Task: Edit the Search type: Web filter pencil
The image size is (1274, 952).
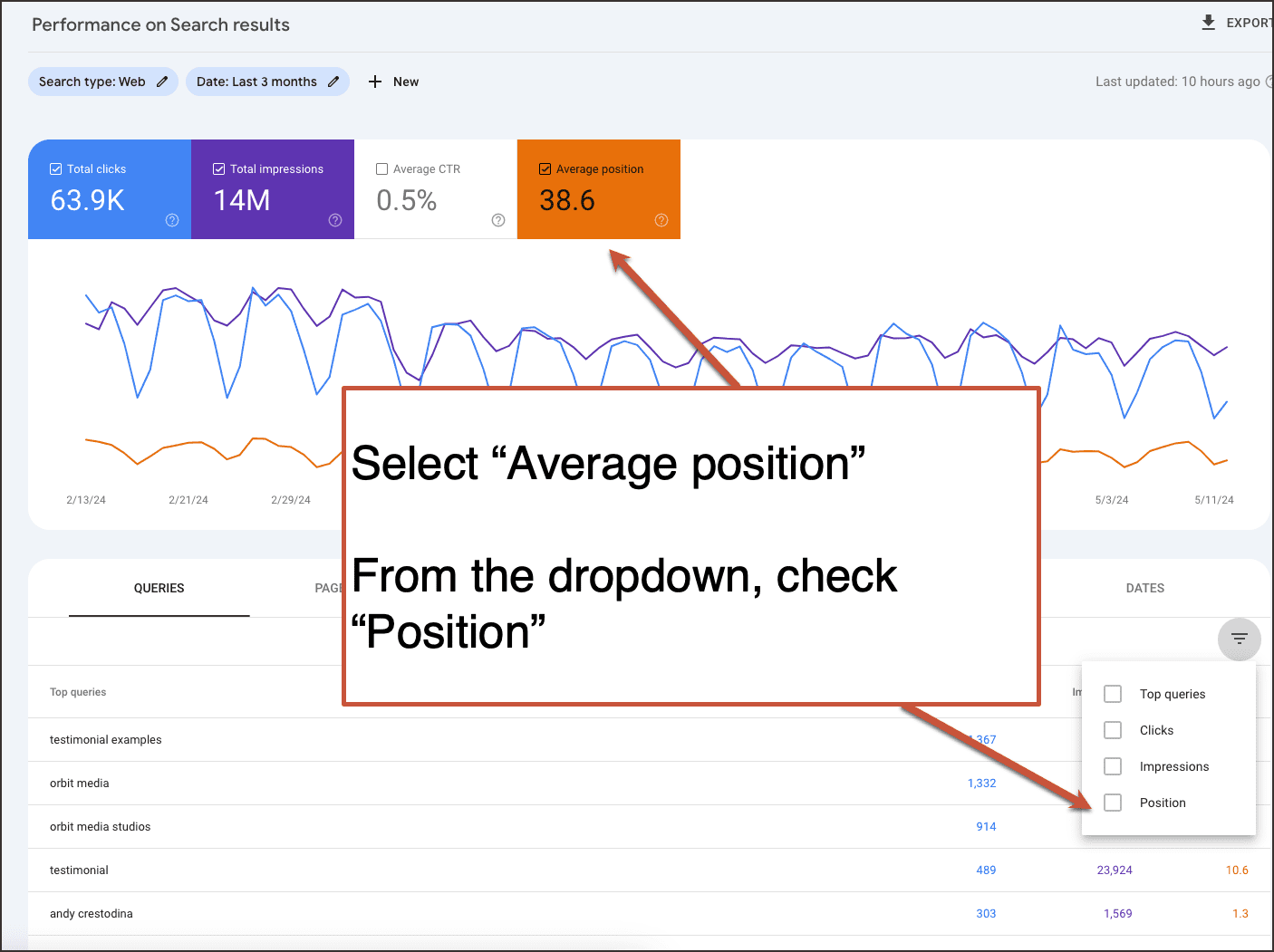Action: pos(162,82)
